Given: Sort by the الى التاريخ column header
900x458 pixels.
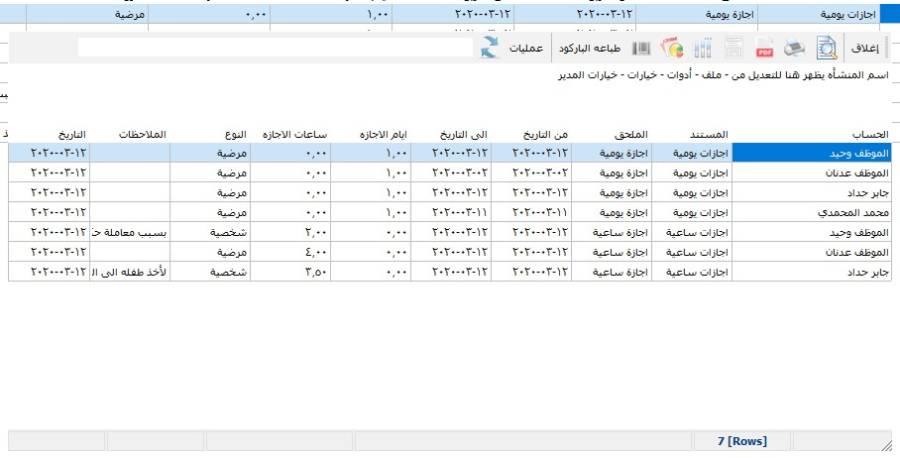Looking at the screenshot, I should pos(464,134).
